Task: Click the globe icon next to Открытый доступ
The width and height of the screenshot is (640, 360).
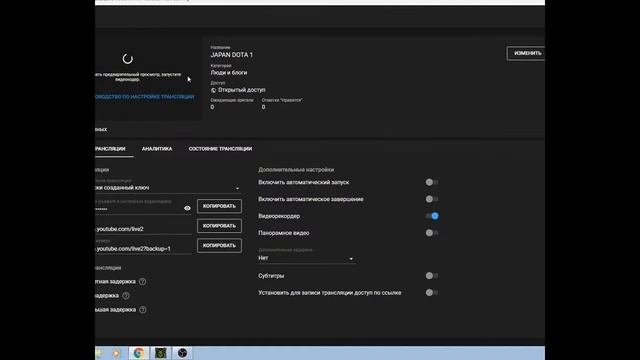Action: coord(213,90)
